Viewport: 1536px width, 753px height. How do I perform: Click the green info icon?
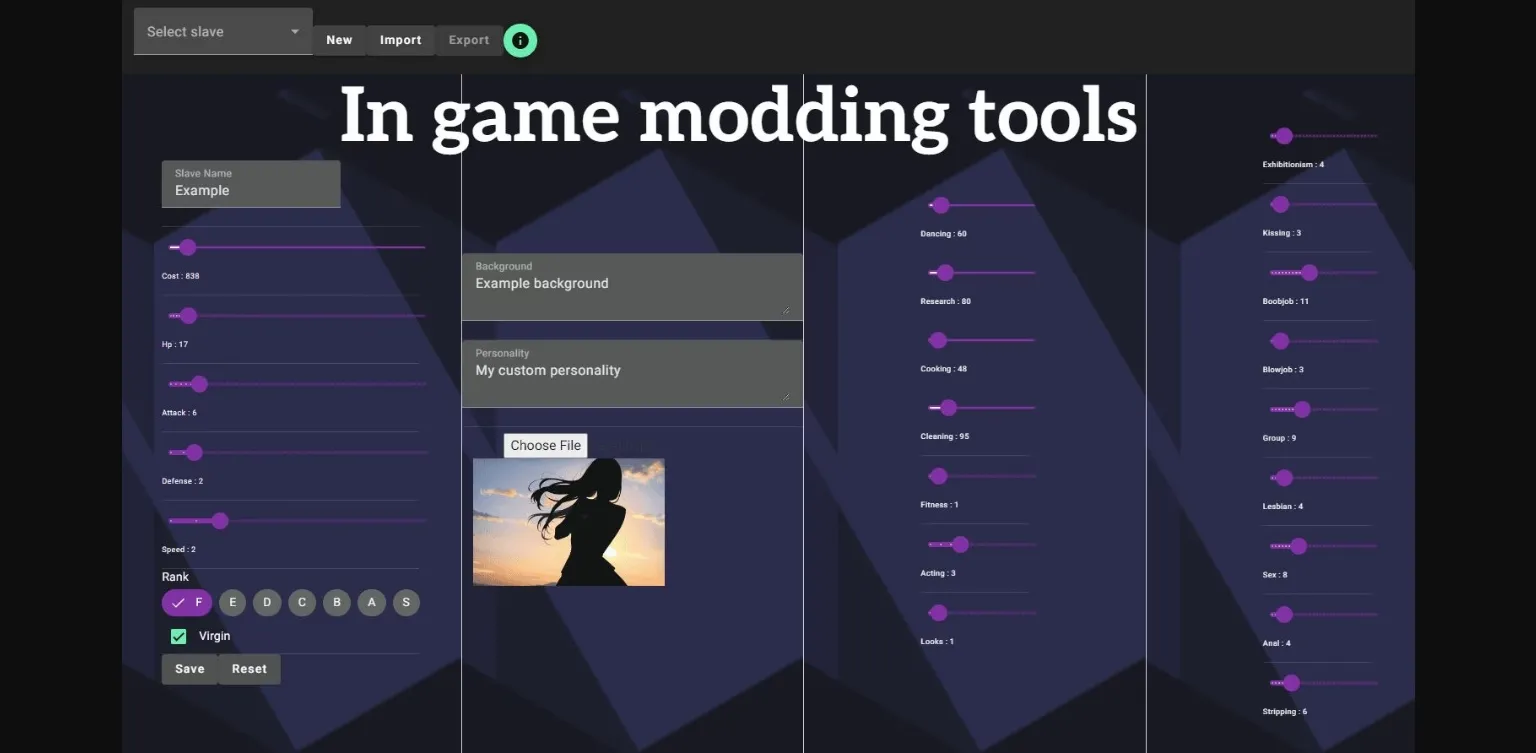point(520,40)
